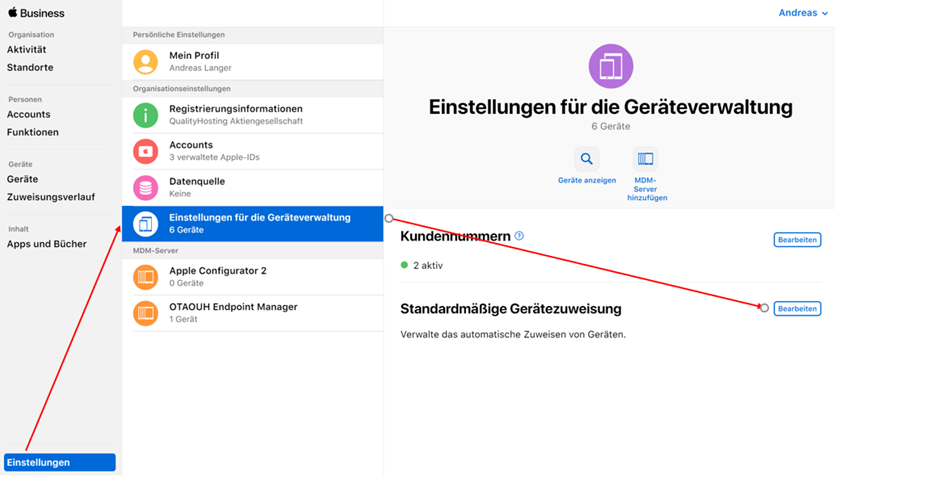Click the pink Datenquelle database icon
This screenshot has height=498, width=945.
coord(145,188)
